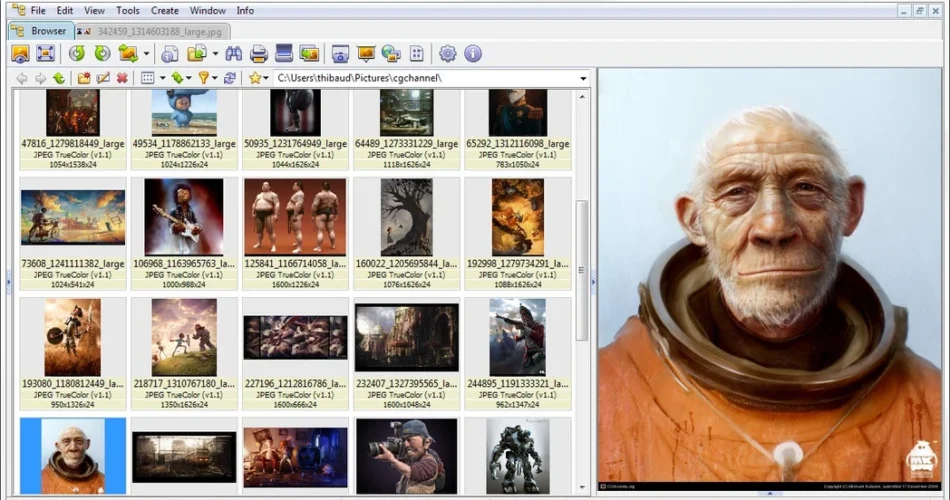950x500 pixels.
Task: Open the View menu
Action: coord(94,10)
